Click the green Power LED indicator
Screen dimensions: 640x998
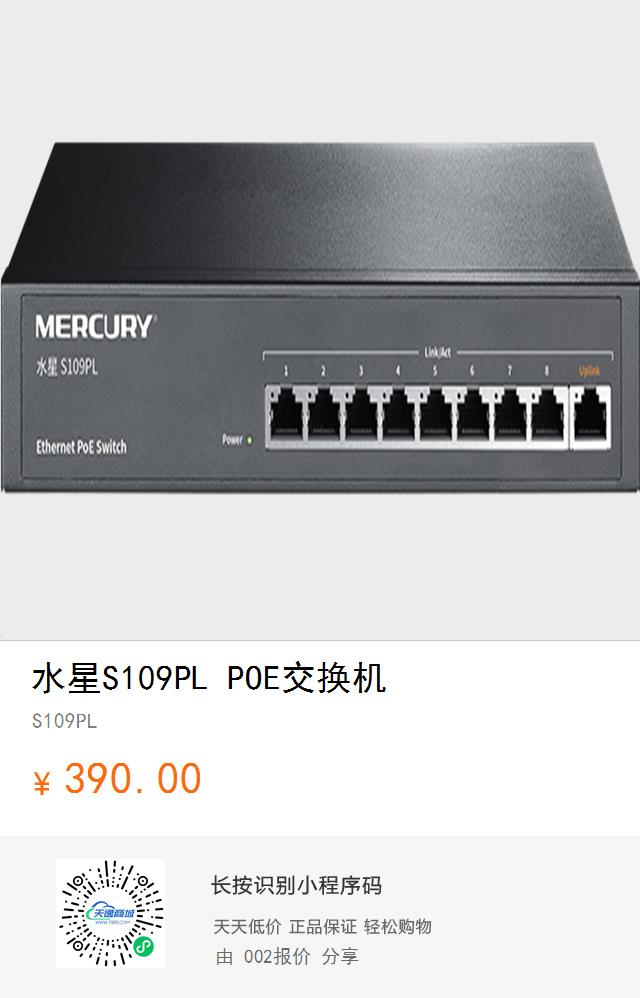coord(249,440)
